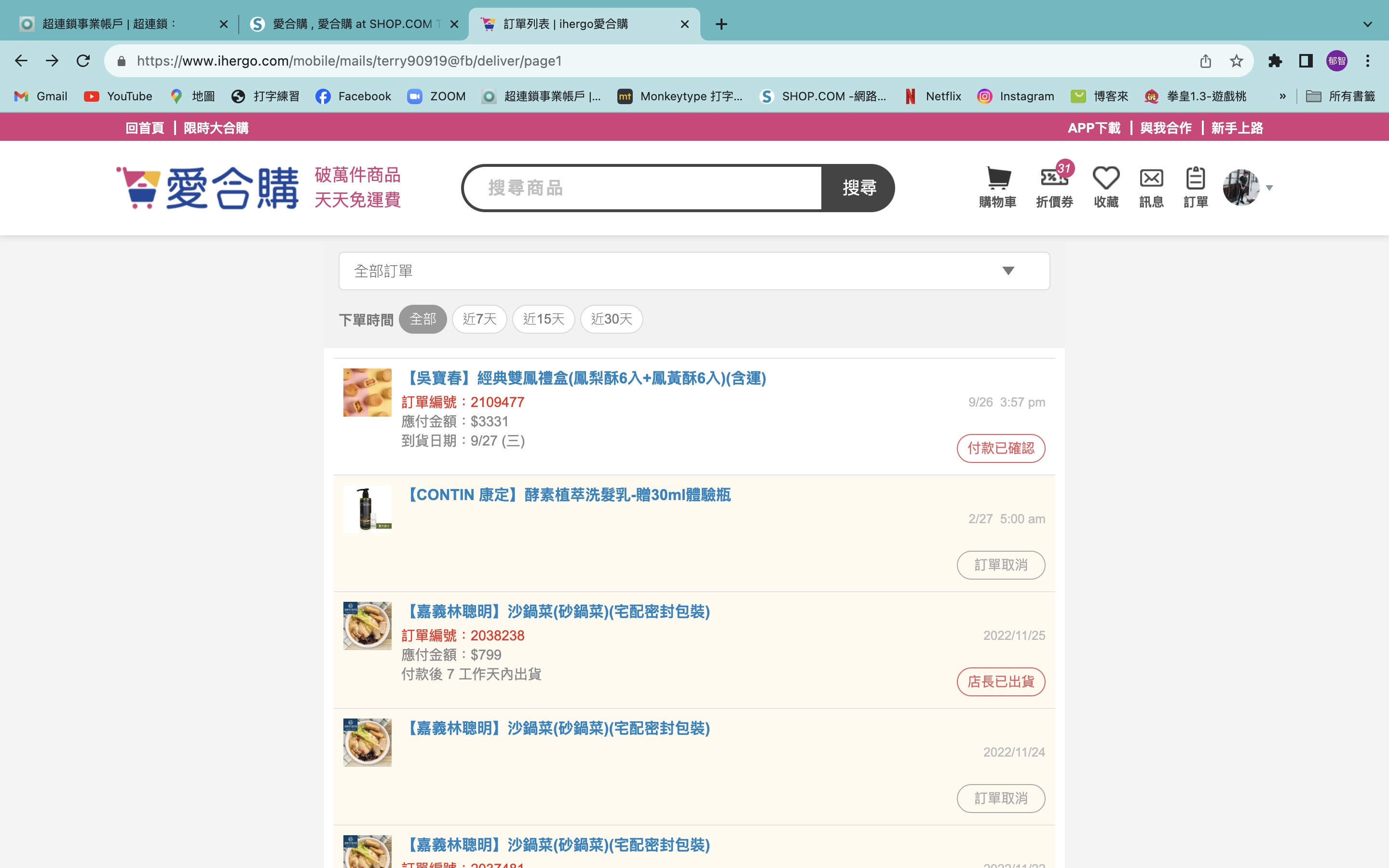This screenshot has width=1389, height=868.
Task: Select the 全部 order time filter
Action: (x=423, y=319)
